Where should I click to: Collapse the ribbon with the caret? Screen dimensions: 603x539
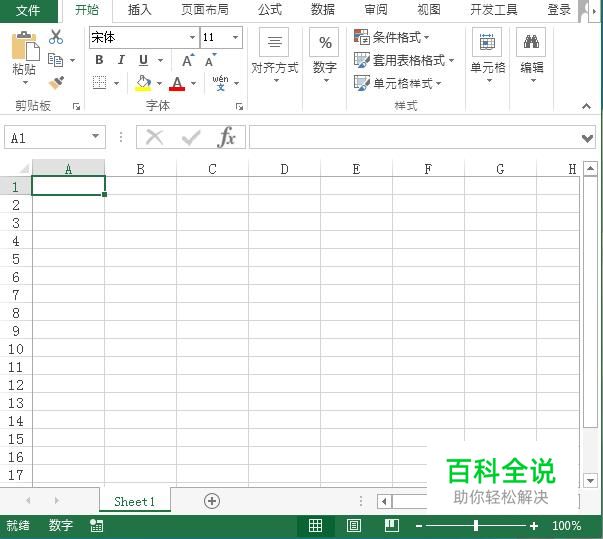tap(586, 106)
